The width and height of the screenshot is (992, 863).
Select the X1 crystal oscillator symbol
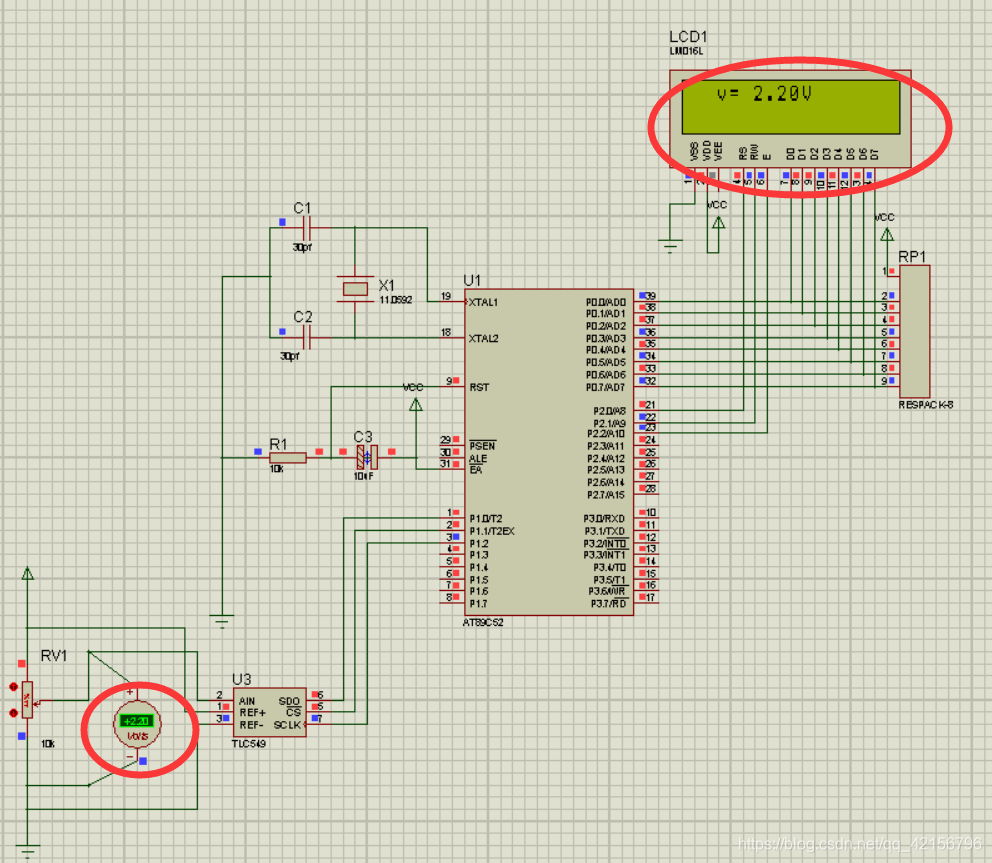click(355, 289)
